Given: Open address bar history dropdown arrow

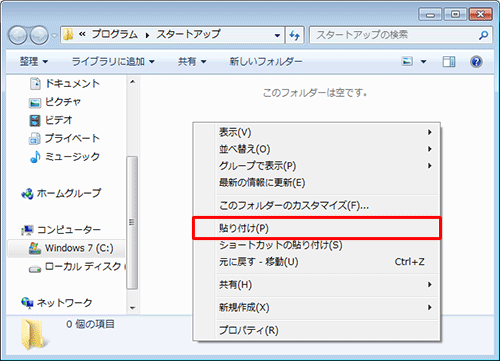Looking at the screenshot, I should (x=277, y=35).
